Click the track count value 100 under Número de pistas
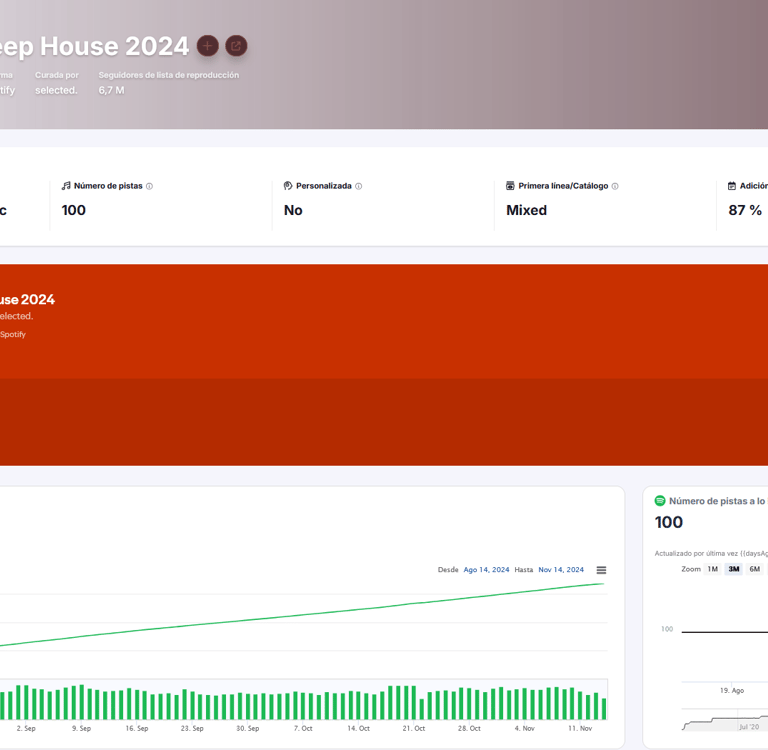768x750 pixels. click(73, 210)
